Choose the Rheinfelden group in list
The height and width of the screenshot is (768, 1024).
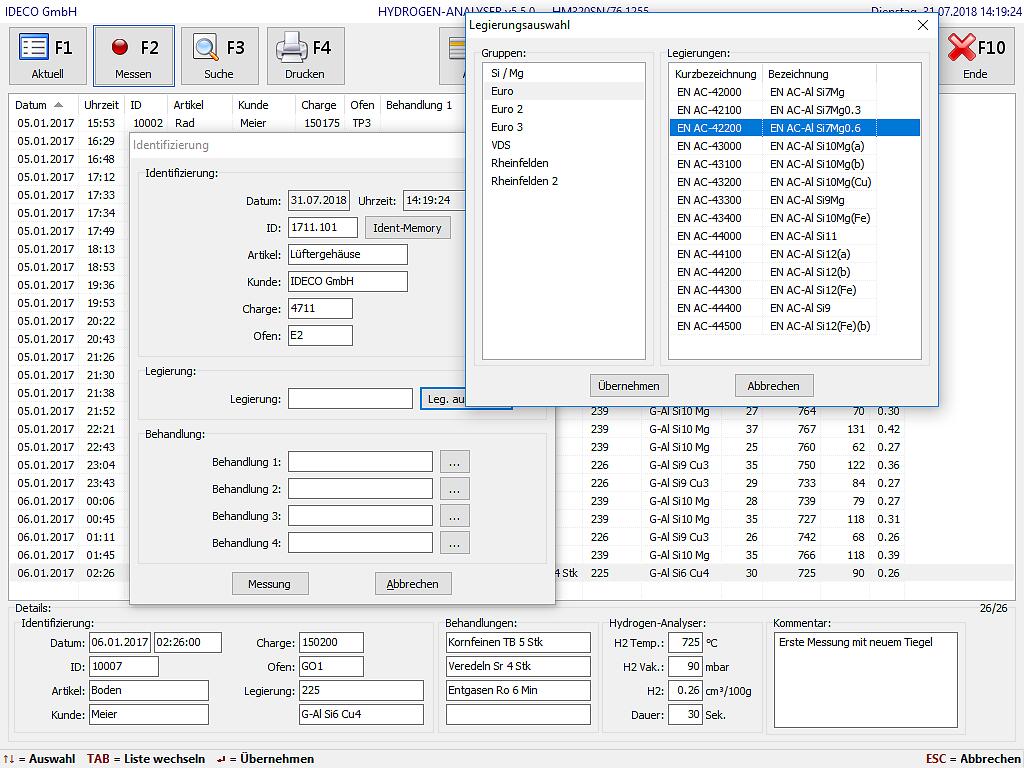click(519, 163)
